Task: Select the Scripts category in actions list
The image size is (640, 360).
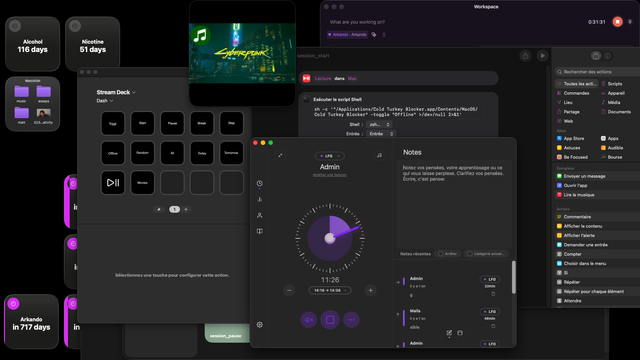Action: 611,84
